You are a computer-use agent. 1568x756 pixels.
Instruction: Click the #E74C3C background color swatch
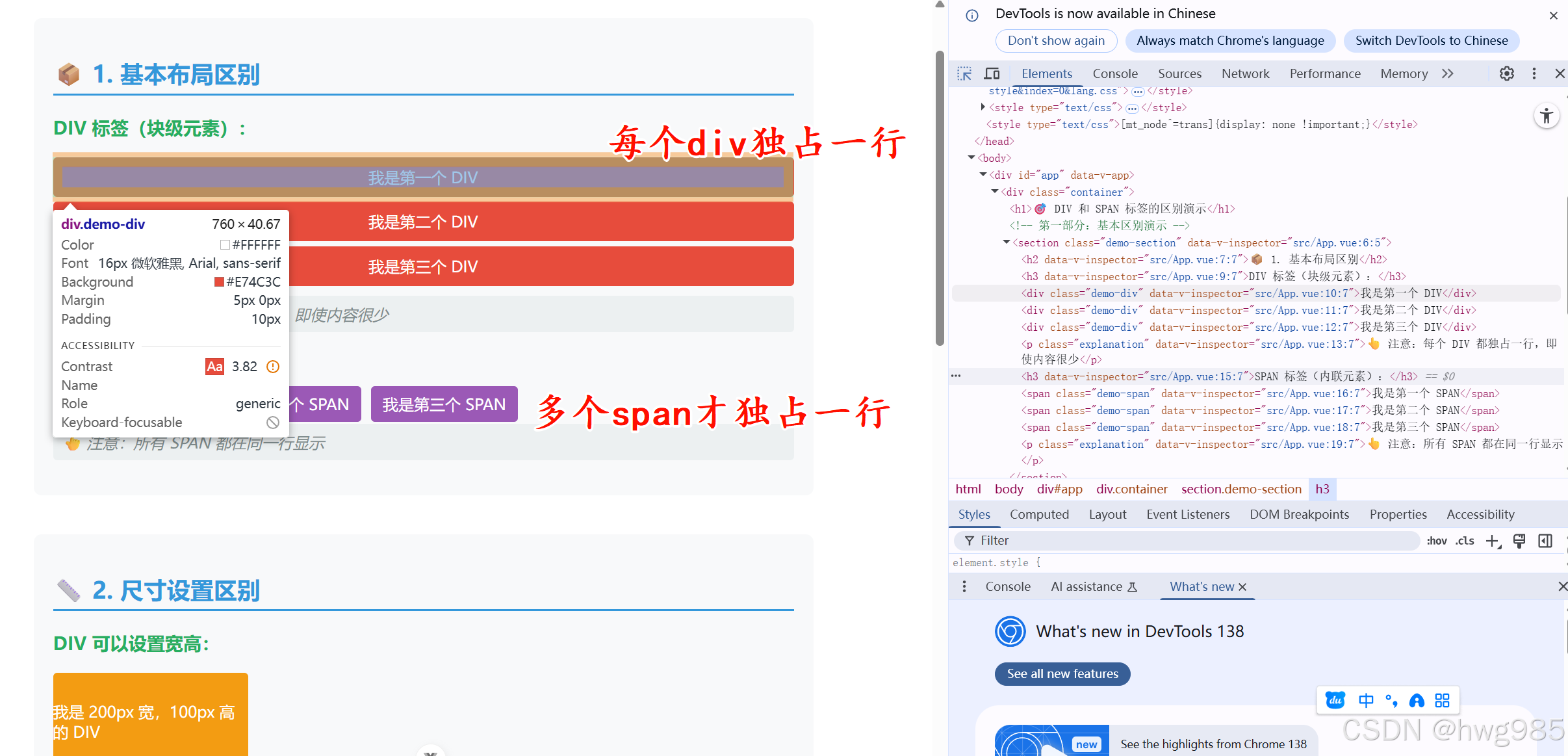(219, 282)
